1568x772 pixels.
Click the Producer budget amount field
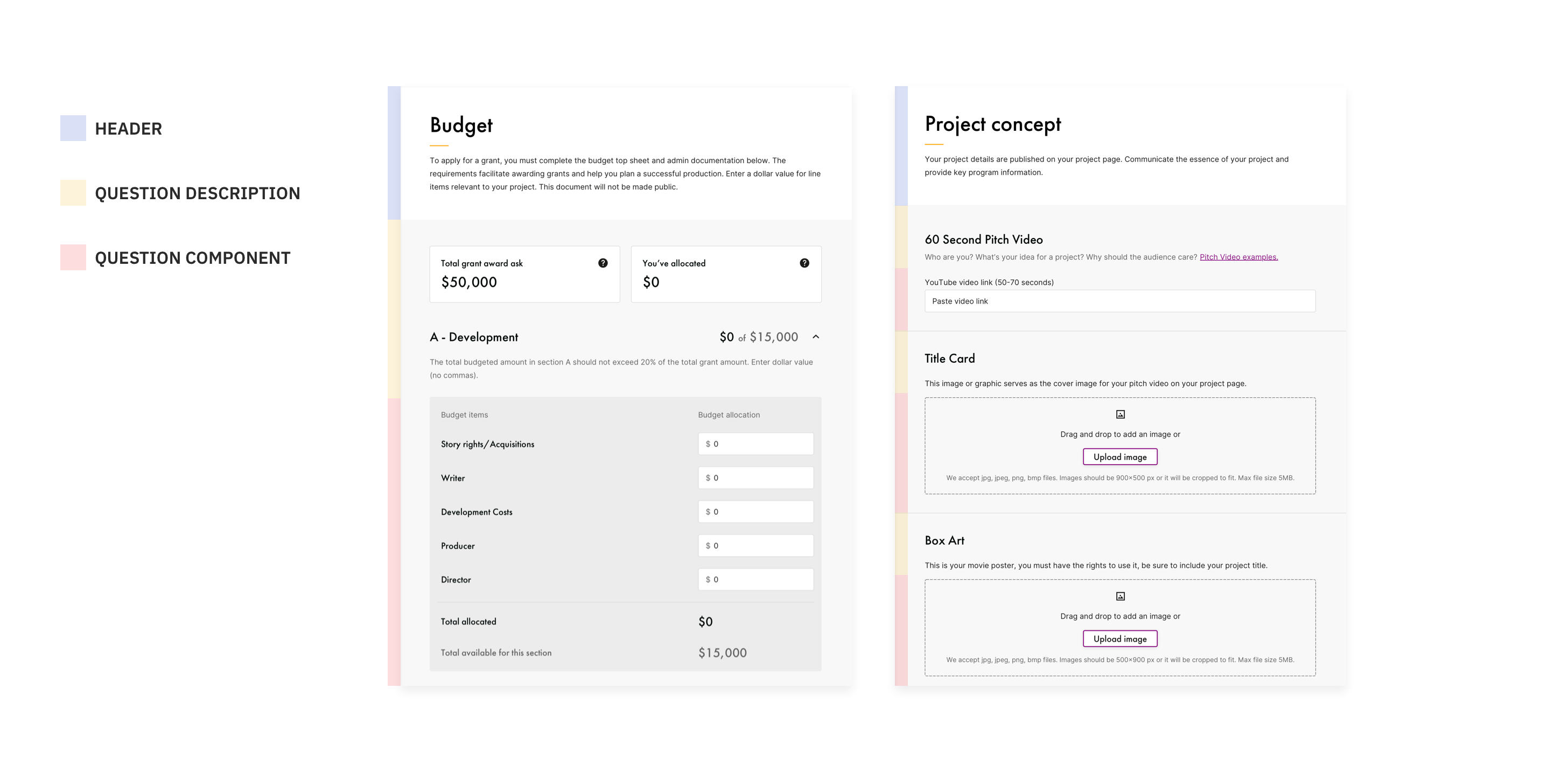(755, 546)
